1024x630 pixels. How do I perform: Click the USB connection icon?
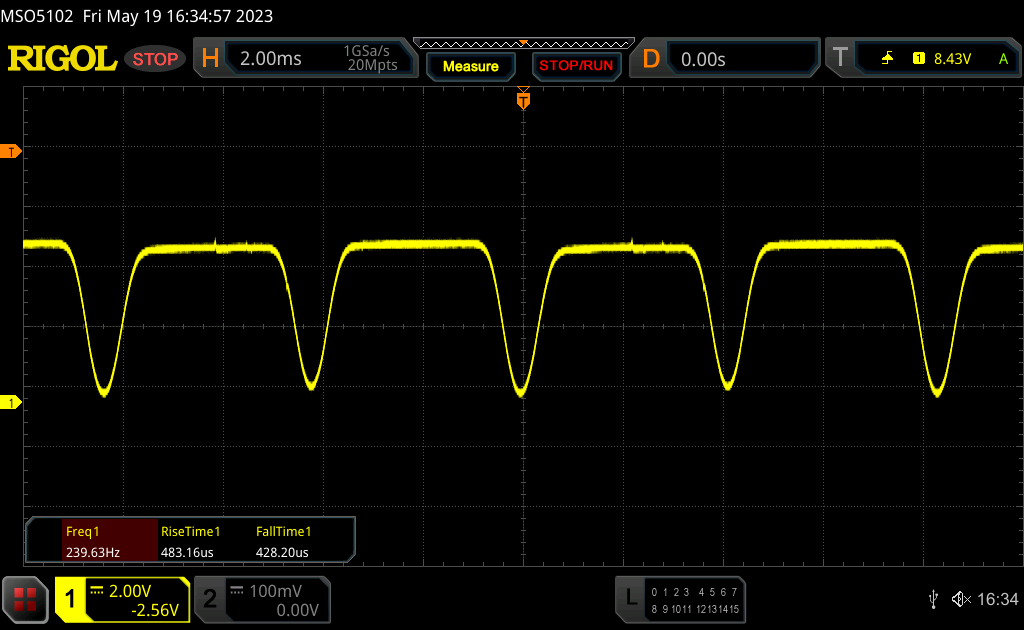click(x=933, y=599)
